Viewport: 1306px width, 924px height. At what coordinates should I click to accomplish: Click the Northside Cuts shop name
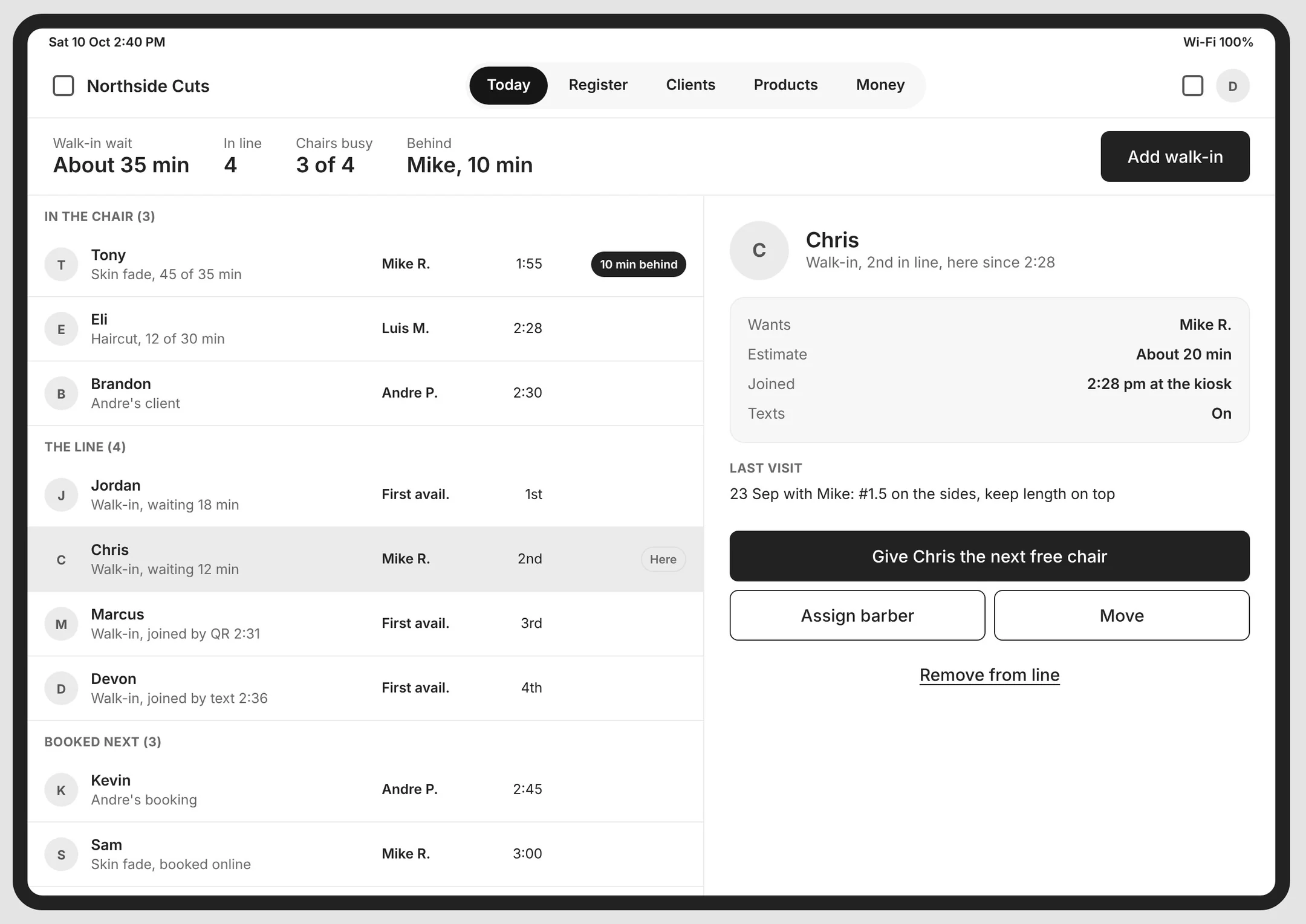click(x=148, y=86)
